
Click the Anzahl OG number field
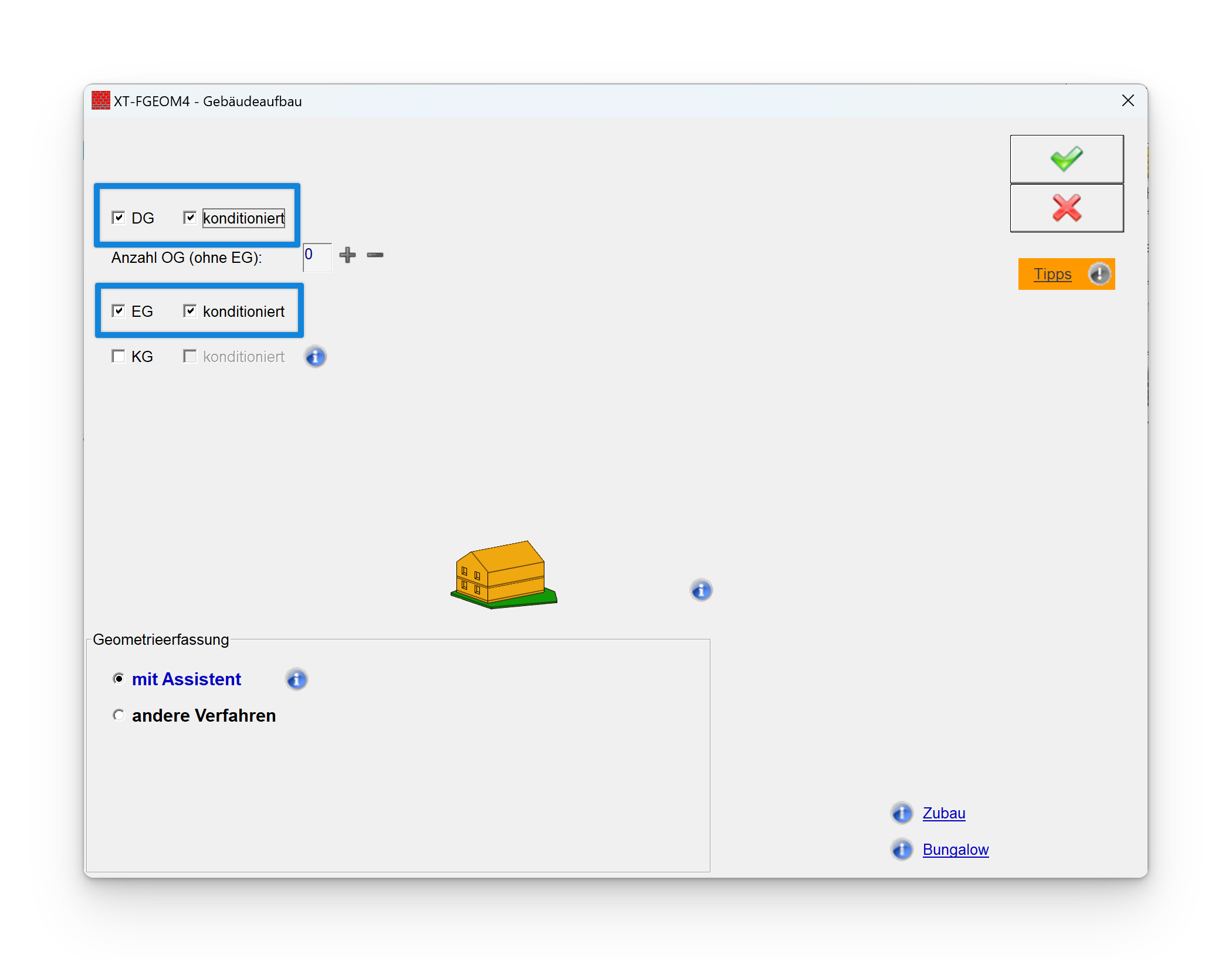click(317, 257)
